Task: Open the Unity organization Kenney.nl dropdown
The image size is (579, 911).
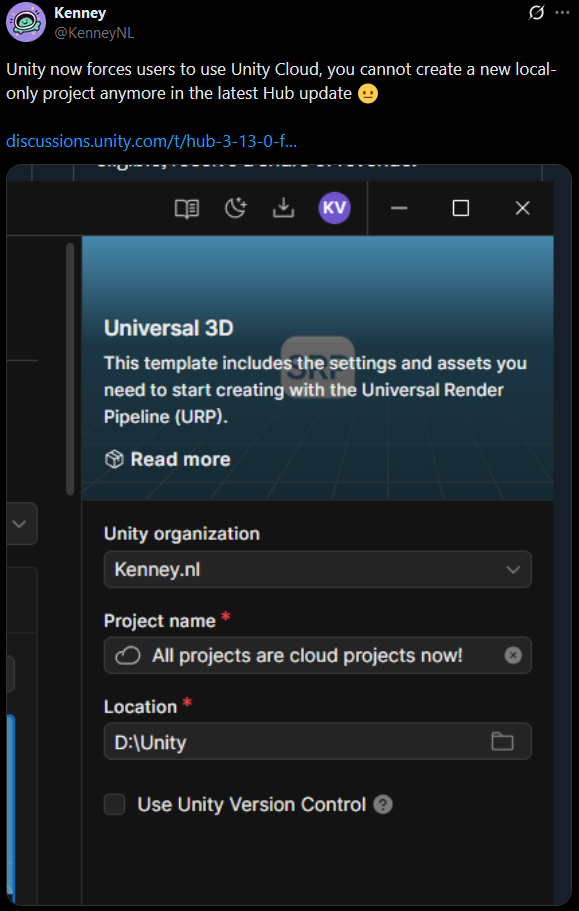Action: point(318,569)
